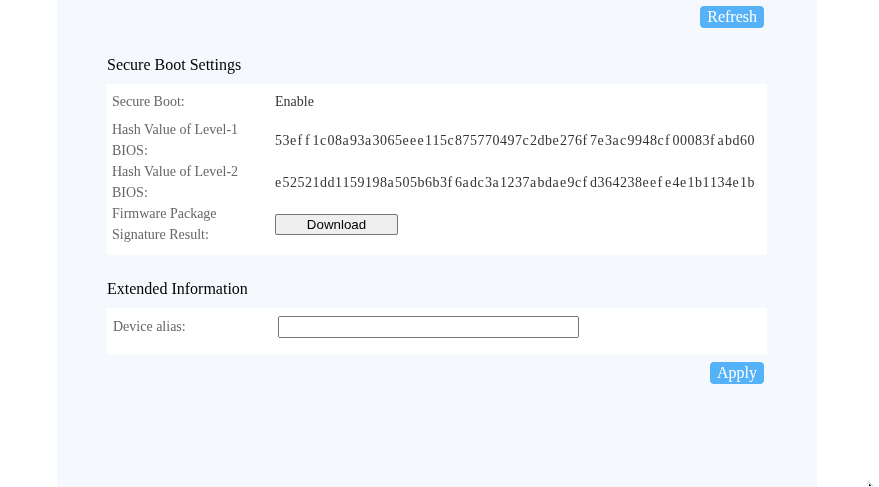
Task: Click the Refresh button
Action: point(731,17)
